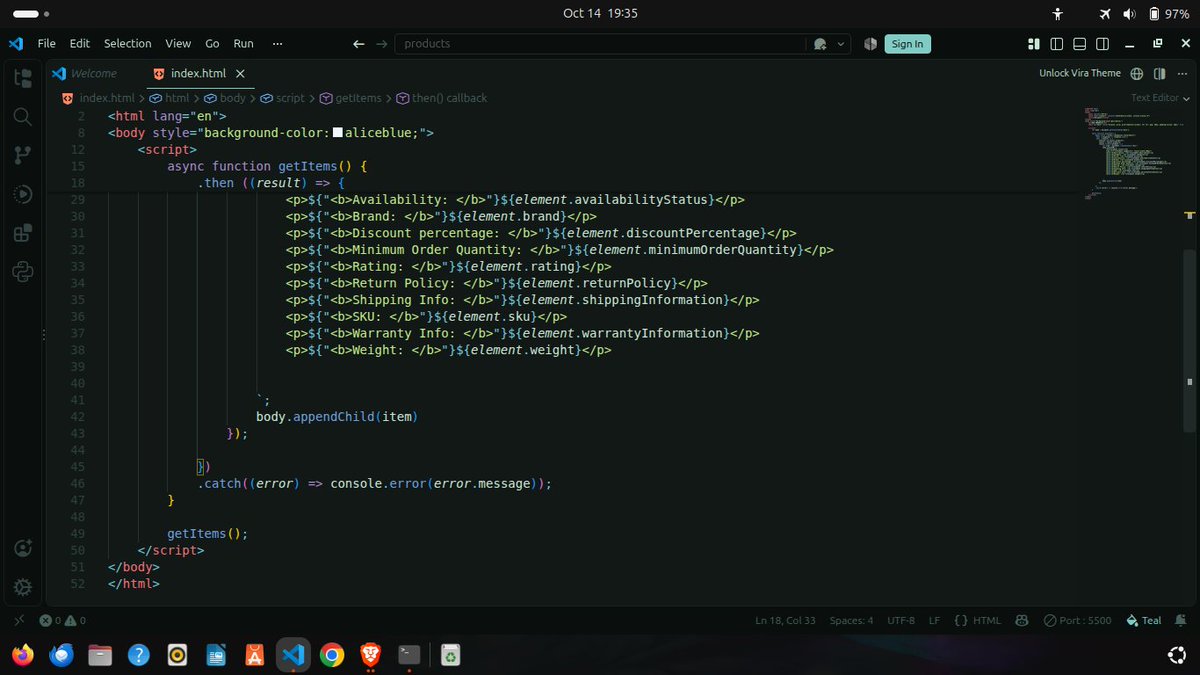1200x675 pixels.
Task: Open the Selection menu
Action: 128,44
